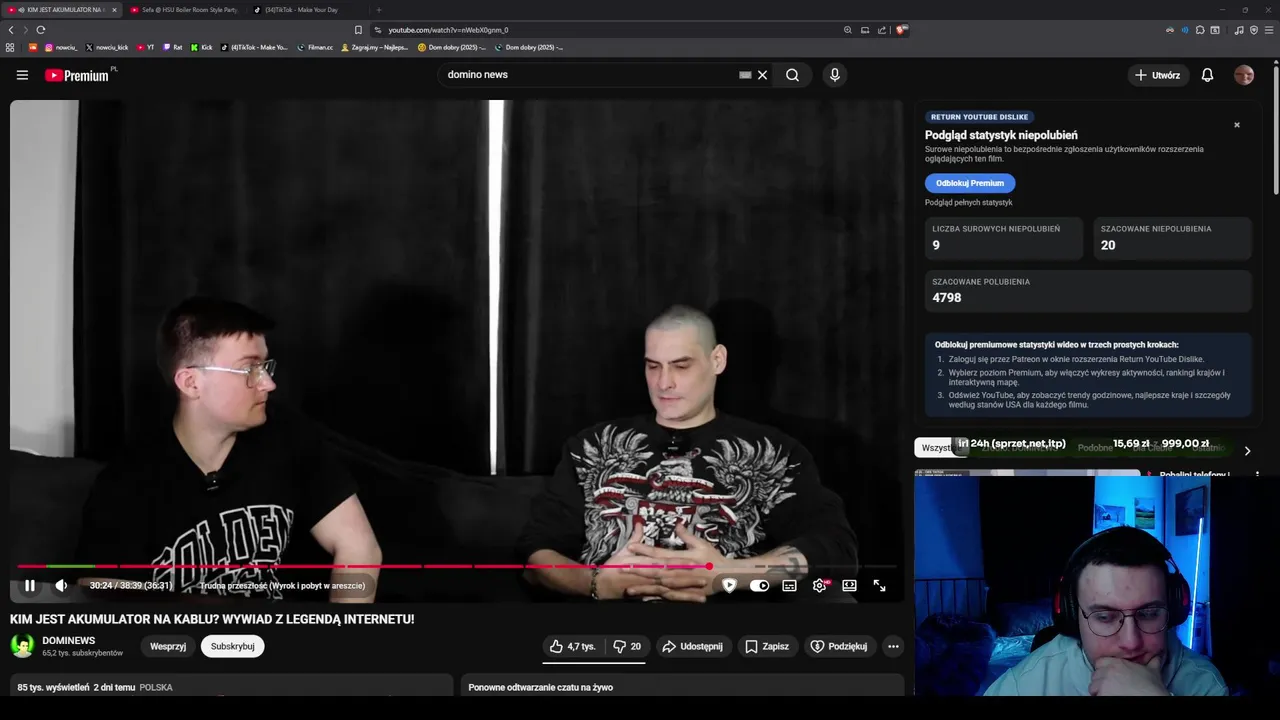Click Utwórz create button
This screenshot has width=1280, height=720.
coord(1157,75)
